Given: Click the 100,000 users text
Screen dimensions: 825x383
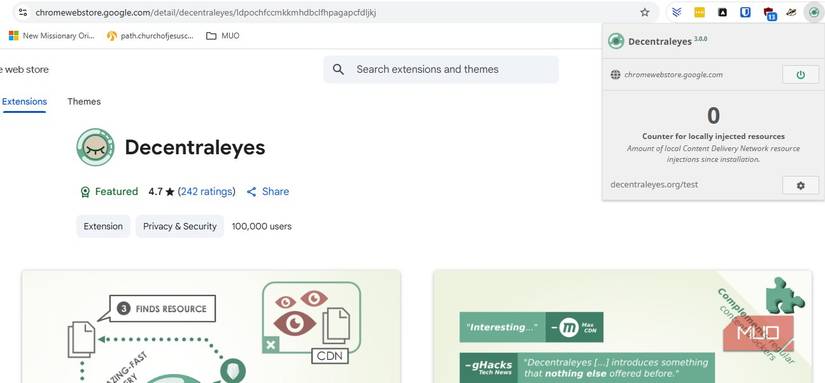Looking at the screenshot, I should pos(261,226).
